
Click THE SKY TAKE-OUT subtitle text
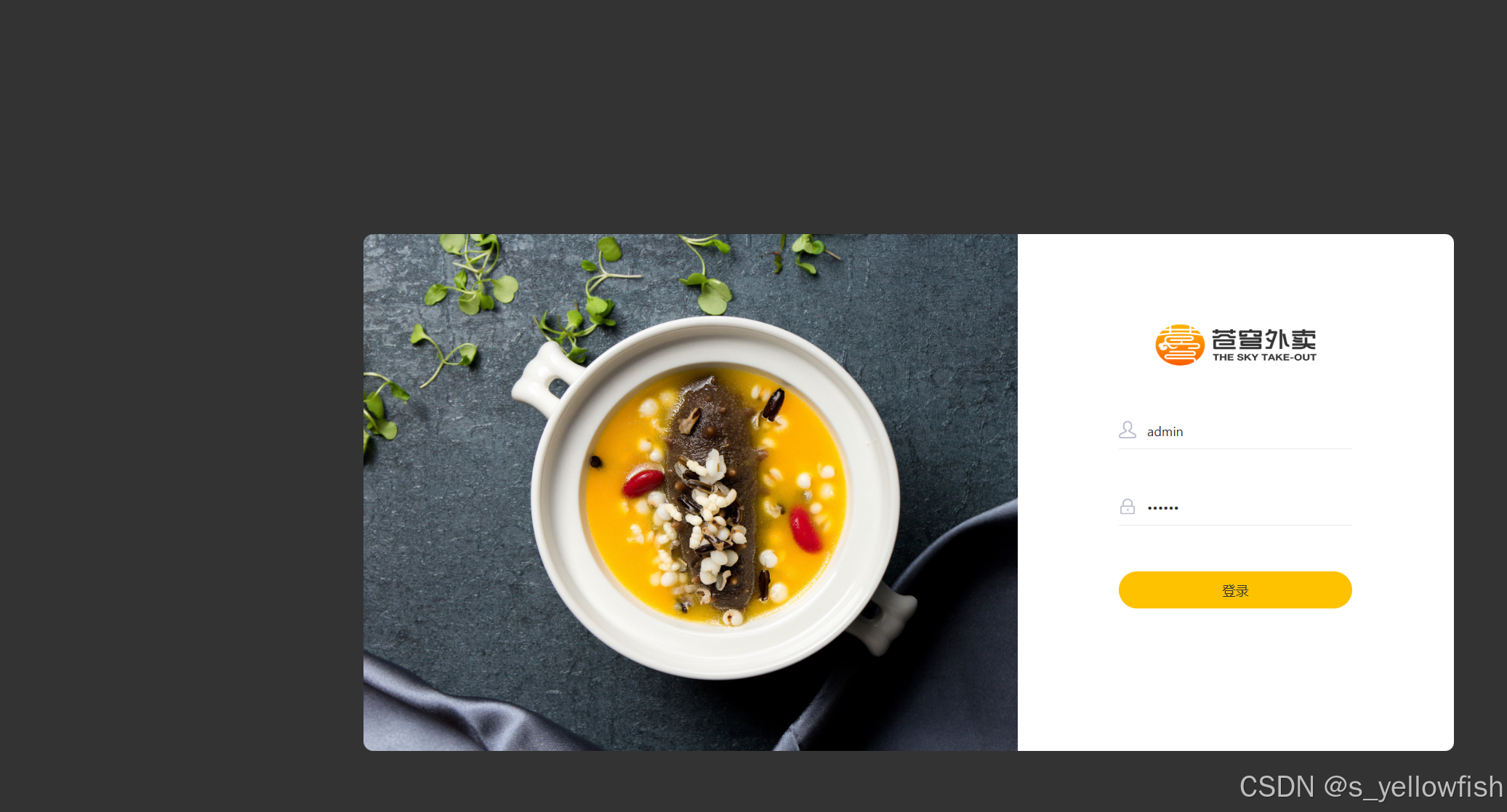pos(1264,358)
